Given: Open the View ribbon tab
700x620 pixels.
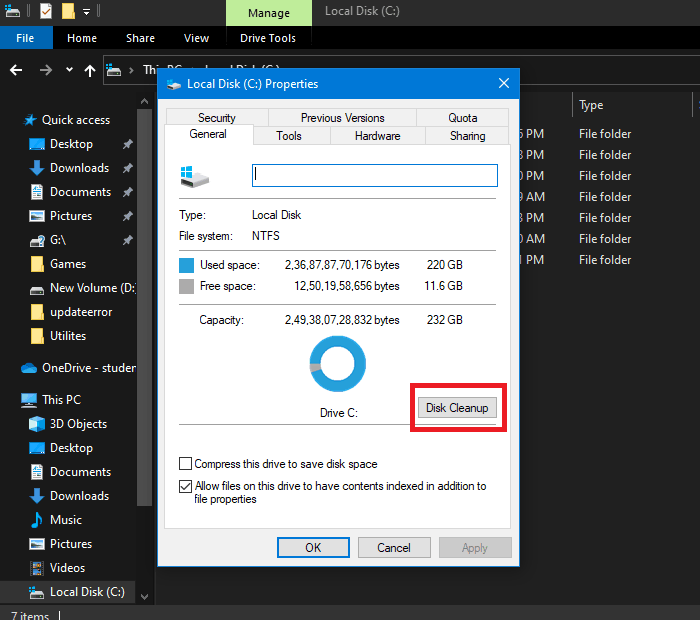Looking at the screenshot, I should coord(196,38).
